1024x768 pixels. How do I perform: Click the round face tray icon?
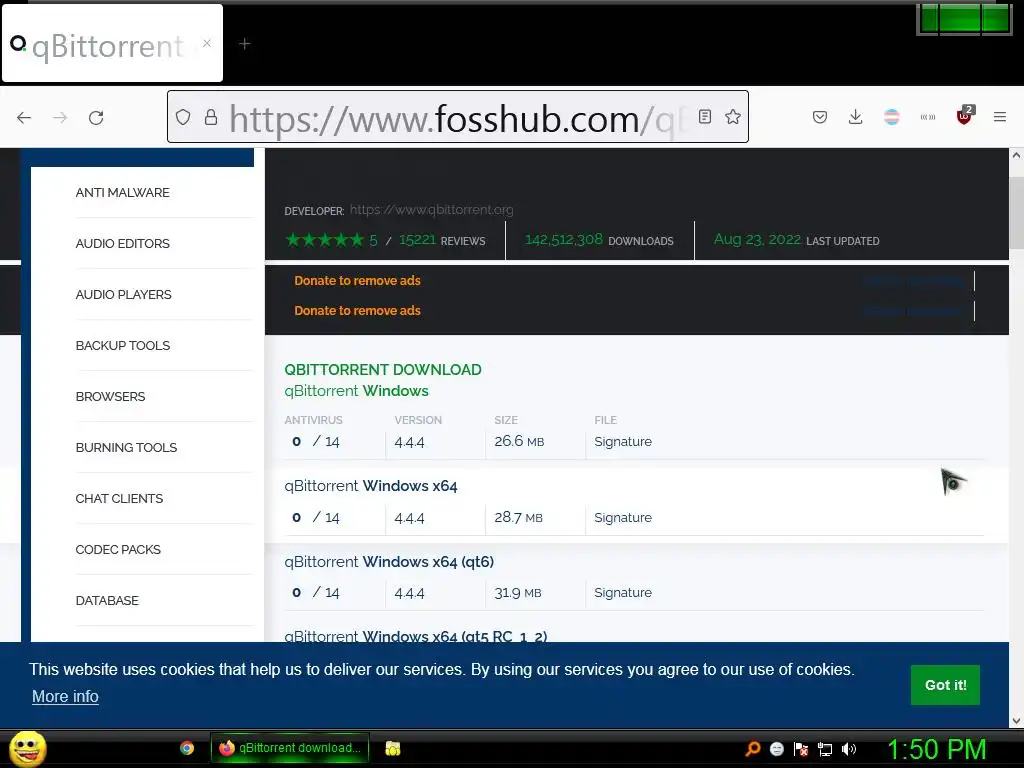776,749
